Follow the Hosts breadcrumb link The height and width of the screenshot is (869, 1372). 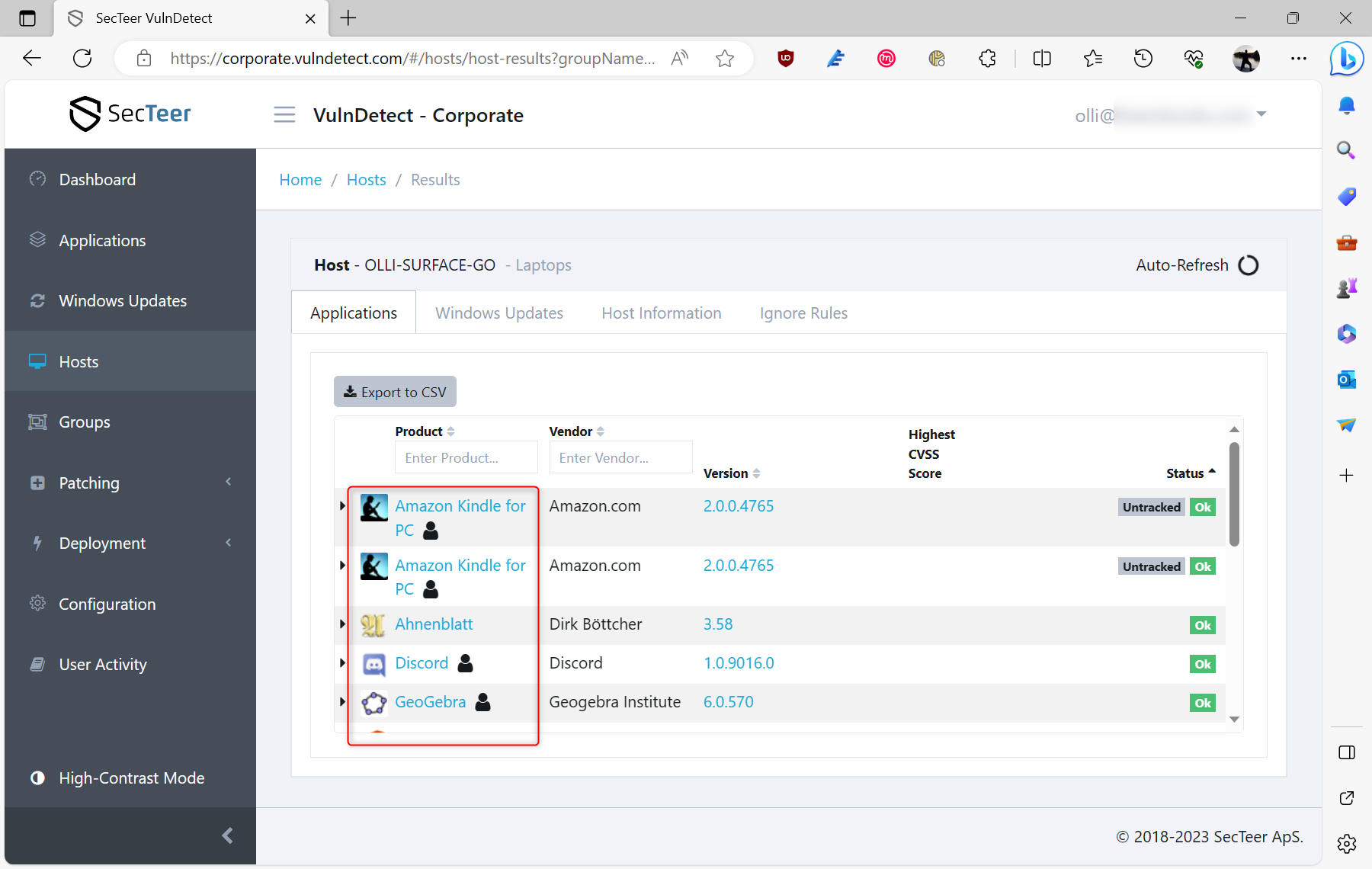(x=366, y=180)
